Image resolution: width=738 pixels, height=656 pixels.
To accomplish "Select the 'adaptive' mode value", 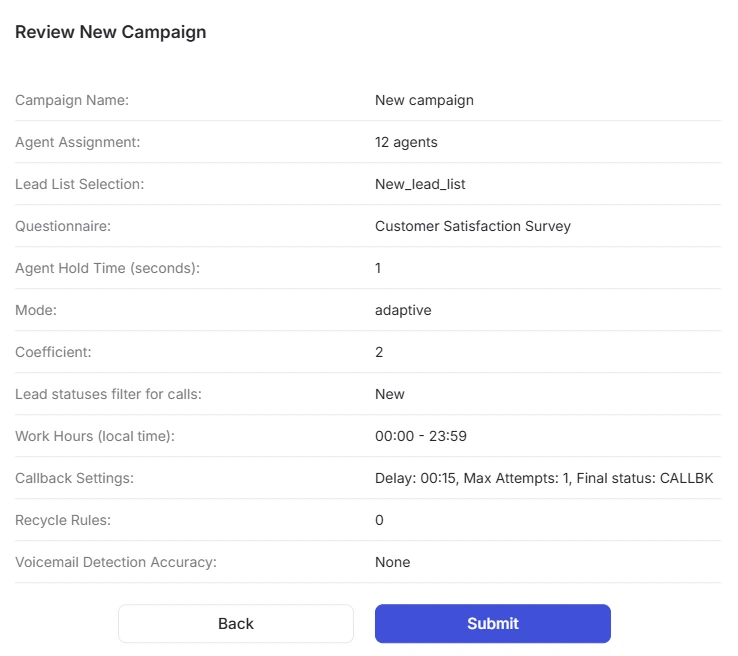I will tap(403, 310).
